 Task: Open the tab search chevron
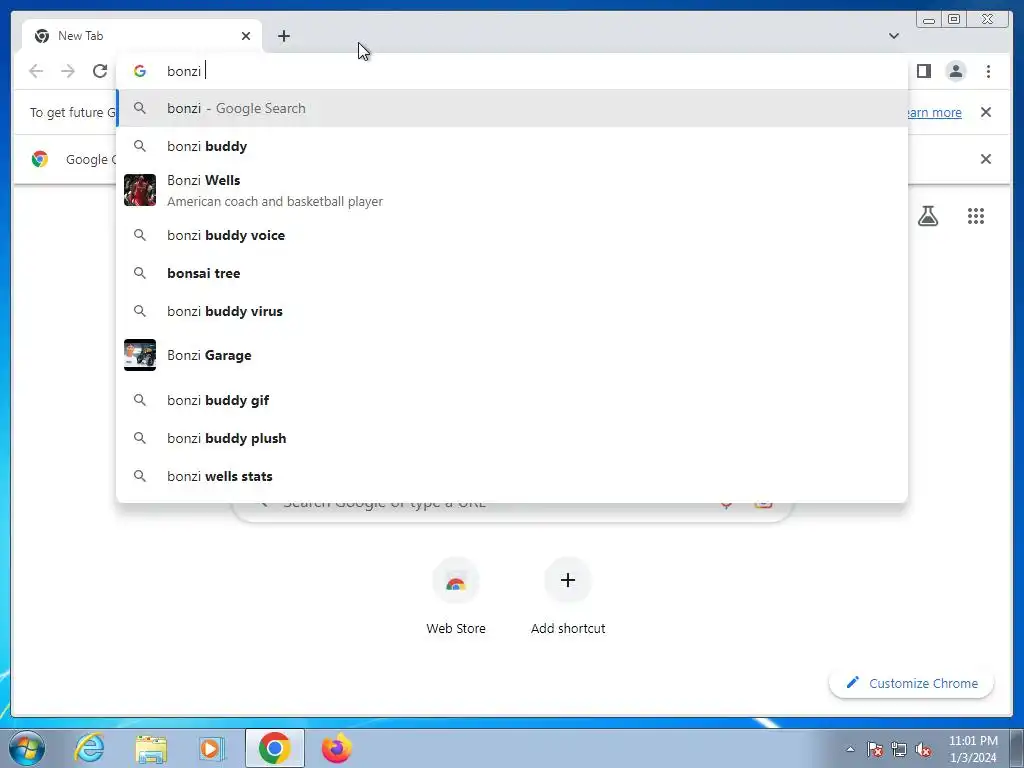tap(894, 36)
